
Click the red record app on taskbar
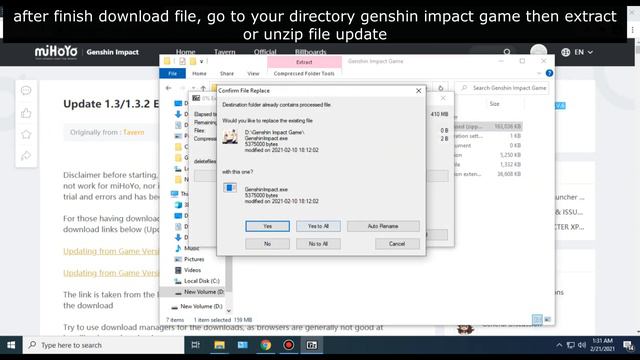coord(289,345)
